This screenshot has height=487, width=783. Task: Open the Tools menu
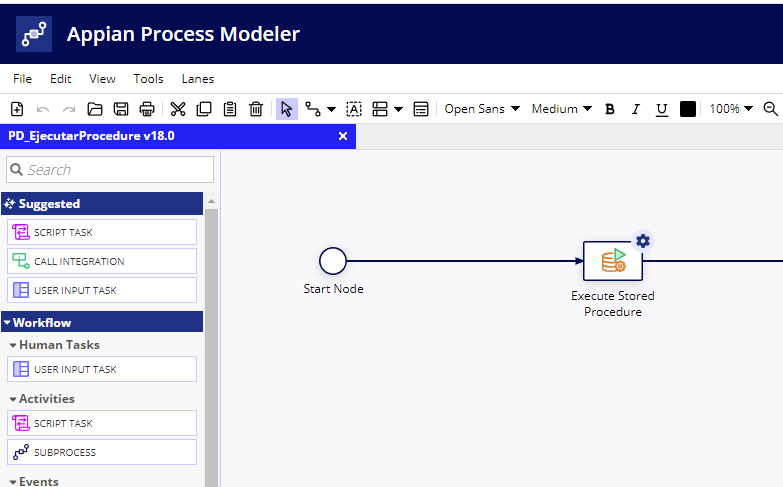pos(148,79)
